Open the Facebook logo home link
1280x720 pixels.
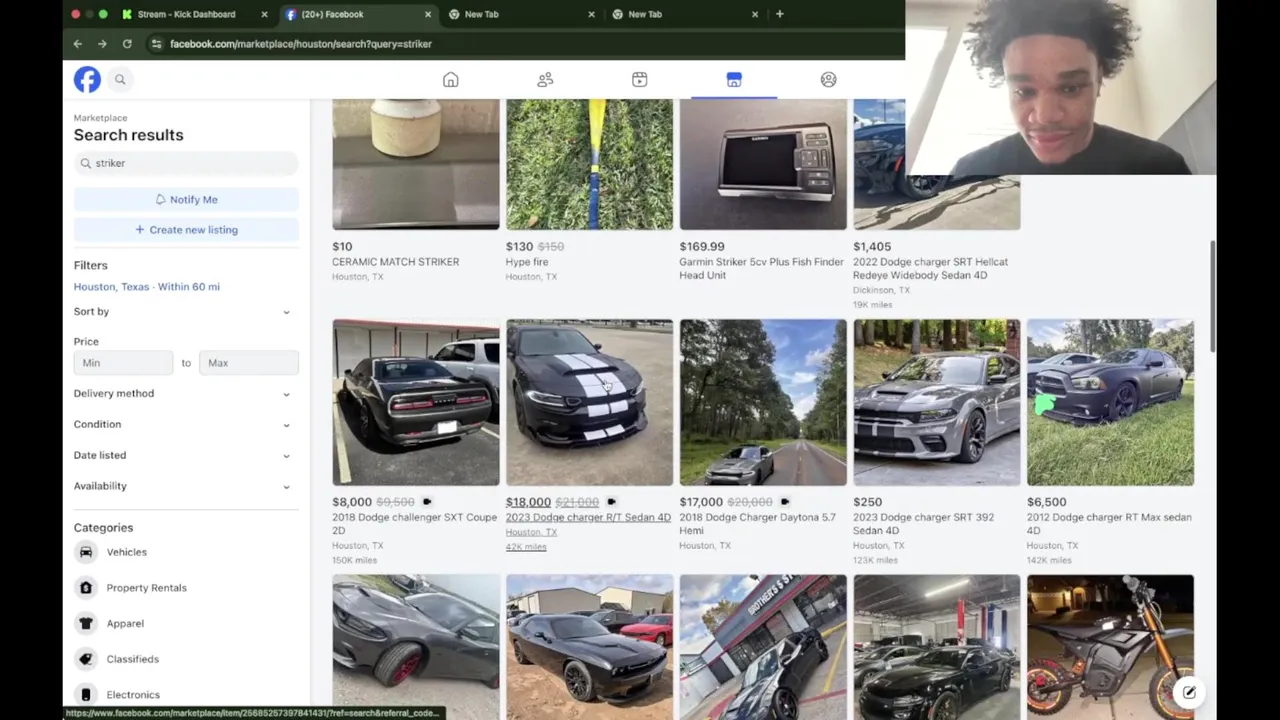pos(87,79)
